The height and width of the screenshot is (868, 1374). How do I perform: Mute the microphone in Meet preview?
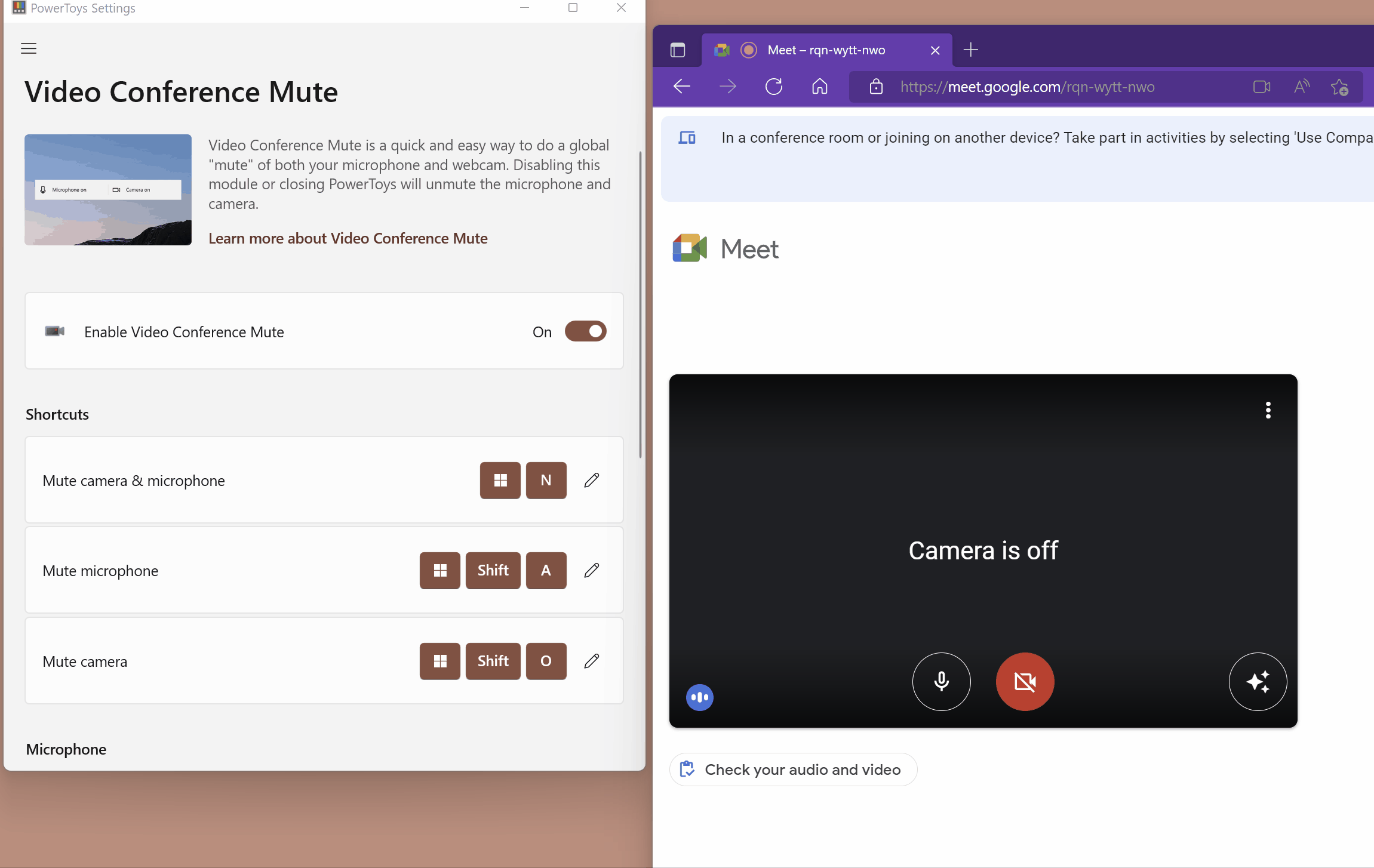941,682
